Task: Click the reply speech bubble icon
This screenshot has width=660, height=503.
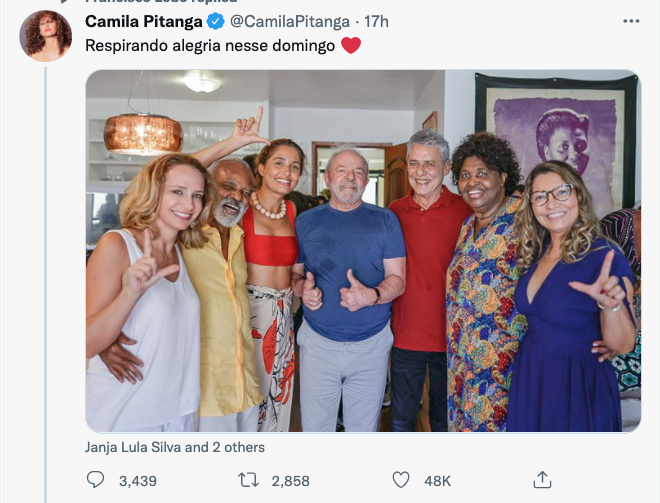Action: coord(95,480)
